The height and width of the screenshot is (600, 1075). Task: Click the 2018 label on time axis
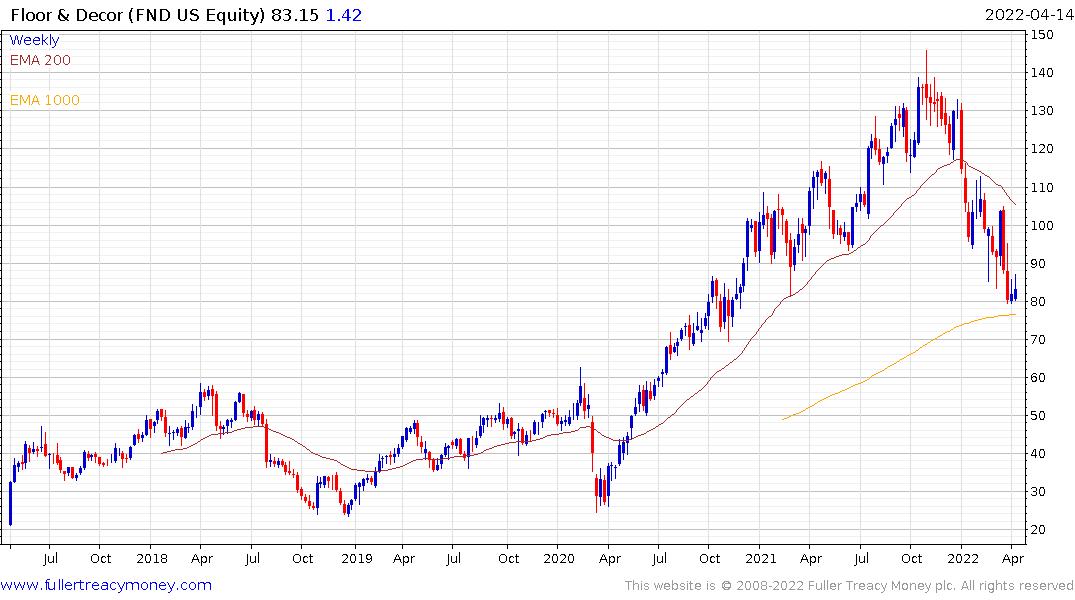pos(152,558)
